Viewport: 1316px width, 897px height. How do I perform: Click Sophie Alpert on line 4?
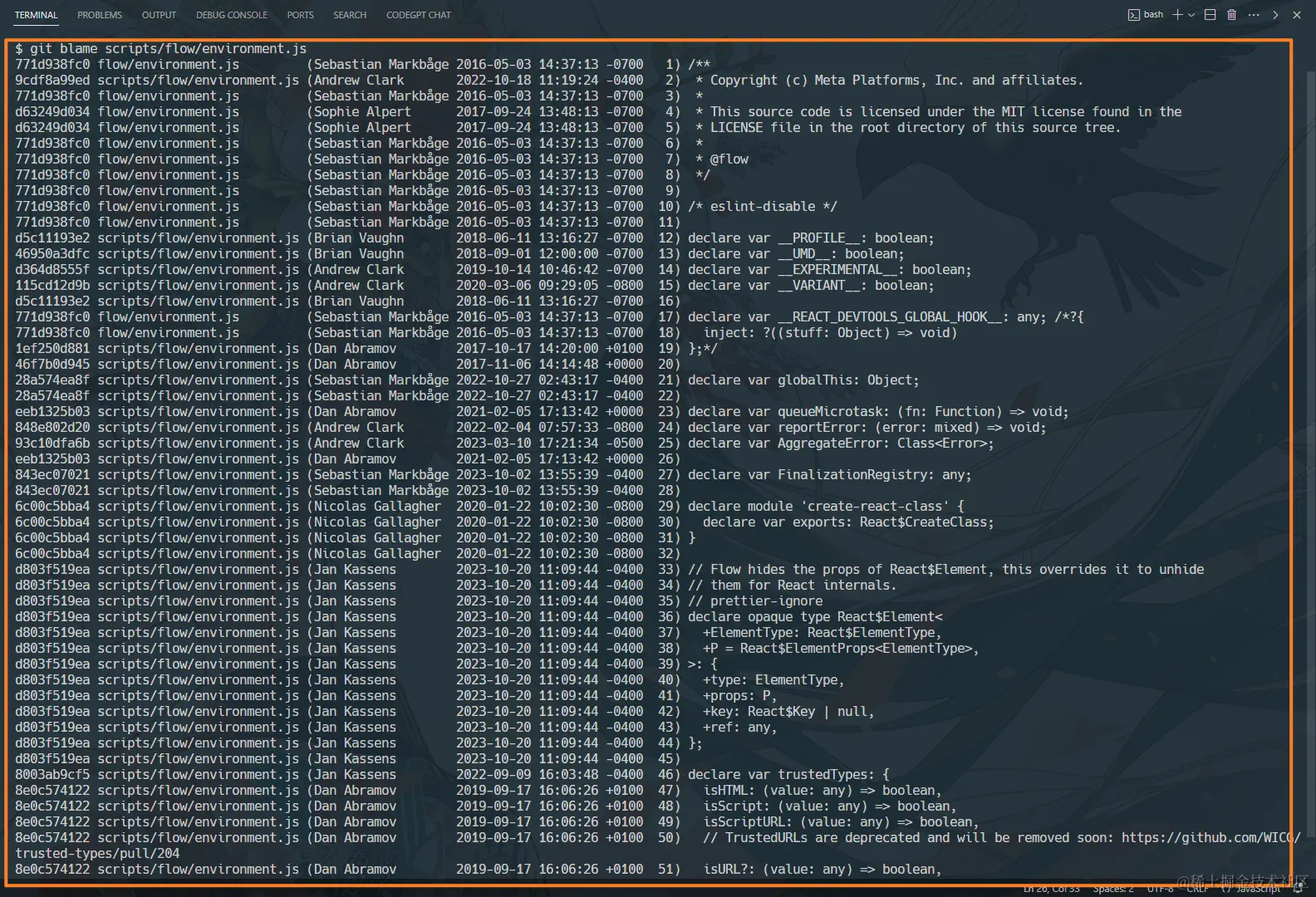(x=362, y=112)
